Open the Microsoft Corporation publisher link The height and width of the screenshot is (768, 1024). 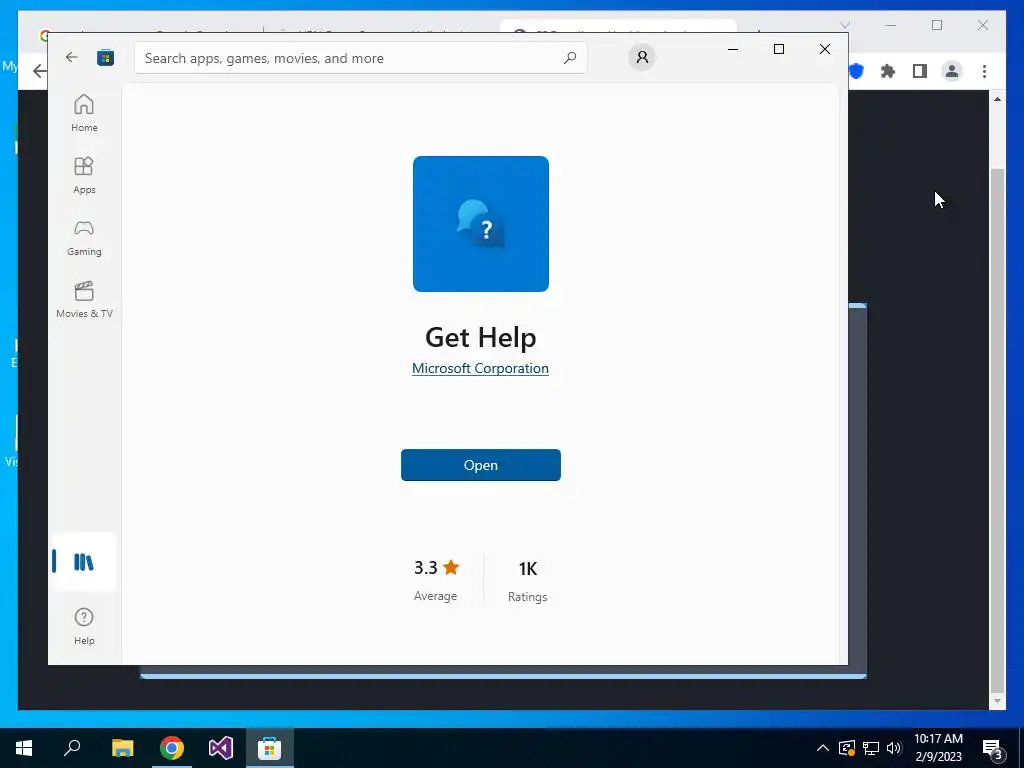point(480,368)
